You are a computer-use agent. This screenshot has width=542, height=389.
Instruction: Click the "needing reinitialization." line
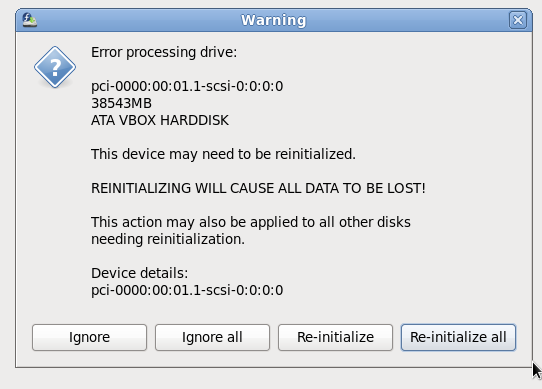[x=168, y=239]
